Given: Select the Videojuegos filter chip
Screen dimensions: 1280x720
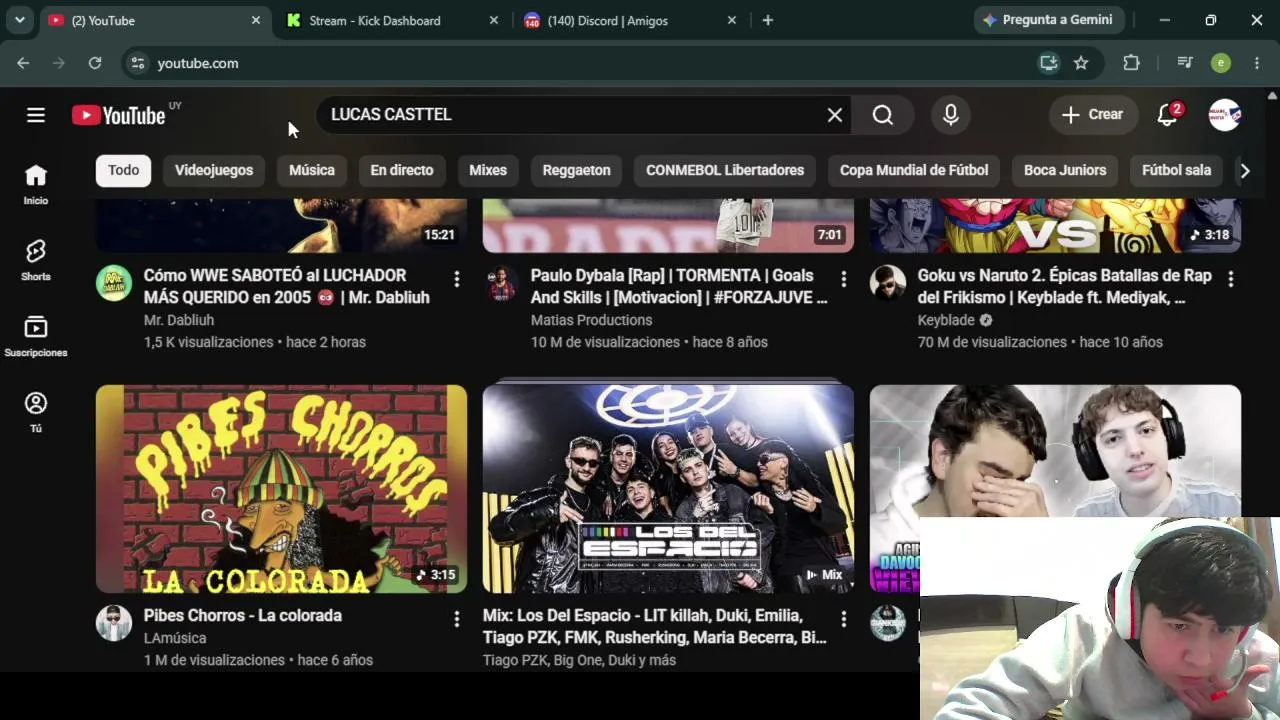Looking at the screenshot, I should [x=214, y=170].
